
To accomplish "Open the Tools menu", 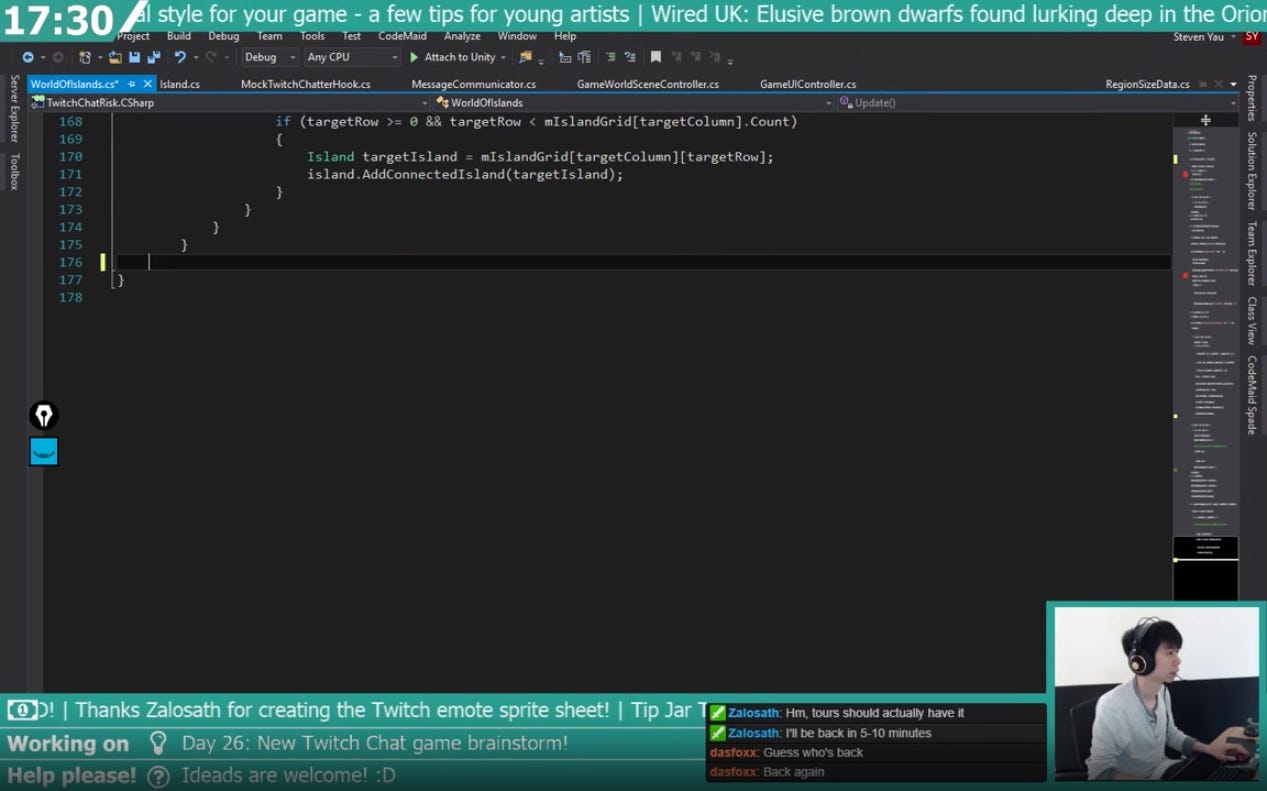I will tap(312, 36).
